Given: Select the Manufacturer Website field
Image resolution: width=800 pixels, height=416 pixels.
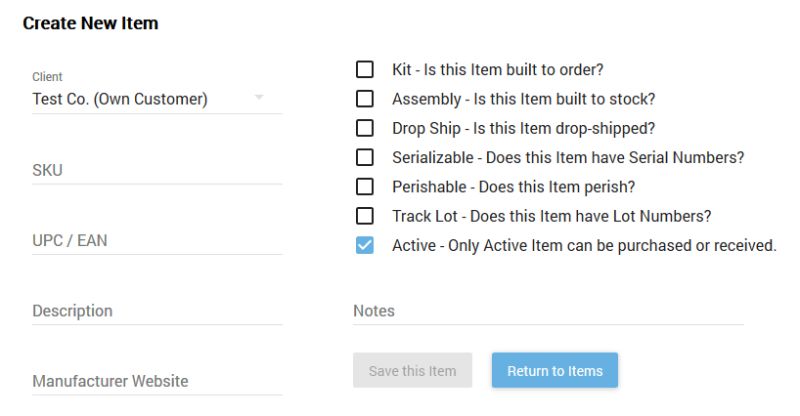Looking at the screenshot, I should 157,381.
